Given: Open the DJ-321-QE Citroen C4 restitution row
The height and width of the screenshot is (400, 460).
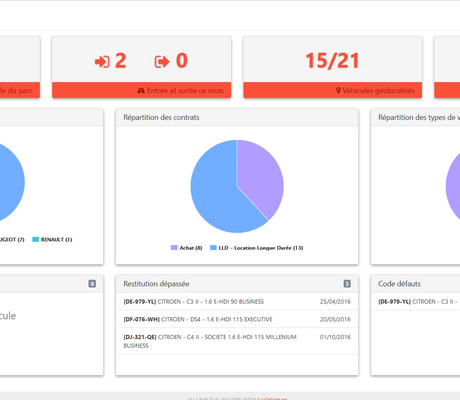Looking at the screenshot, I should [237, 341].
